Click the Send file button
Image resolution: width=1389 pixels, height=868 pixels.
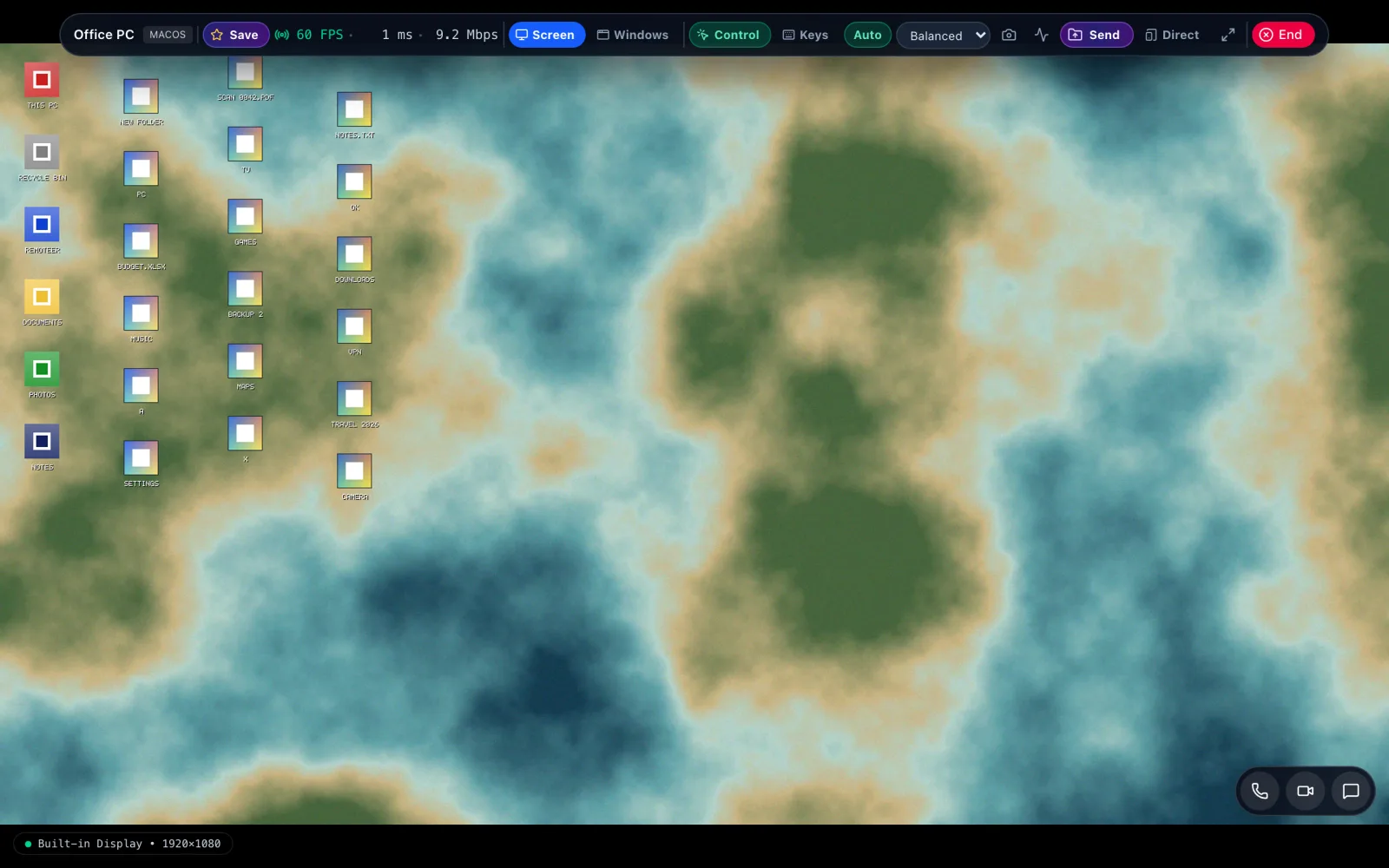pos(1096,35)
